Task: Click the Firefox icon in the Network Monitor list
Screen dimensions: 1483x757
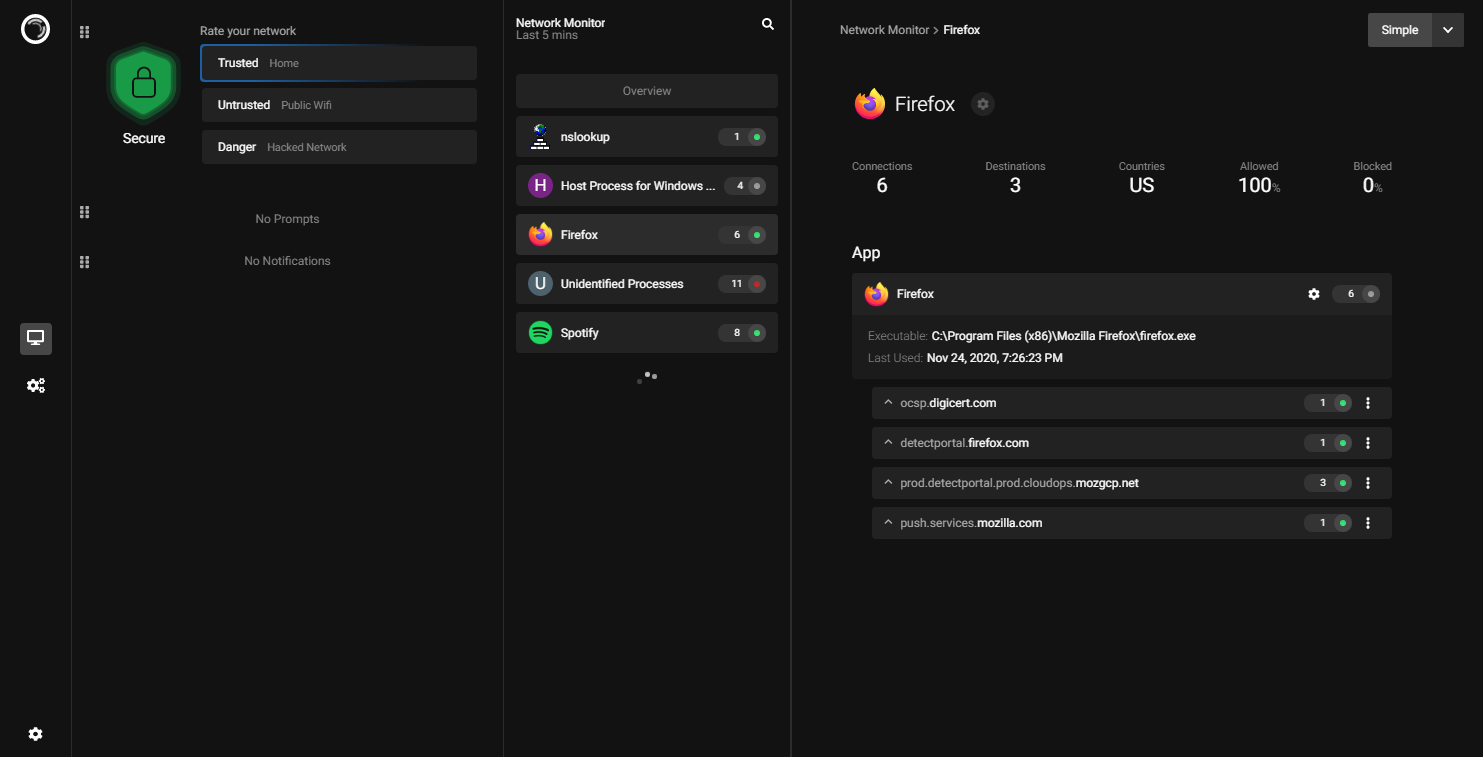Action: click(540, 235)
